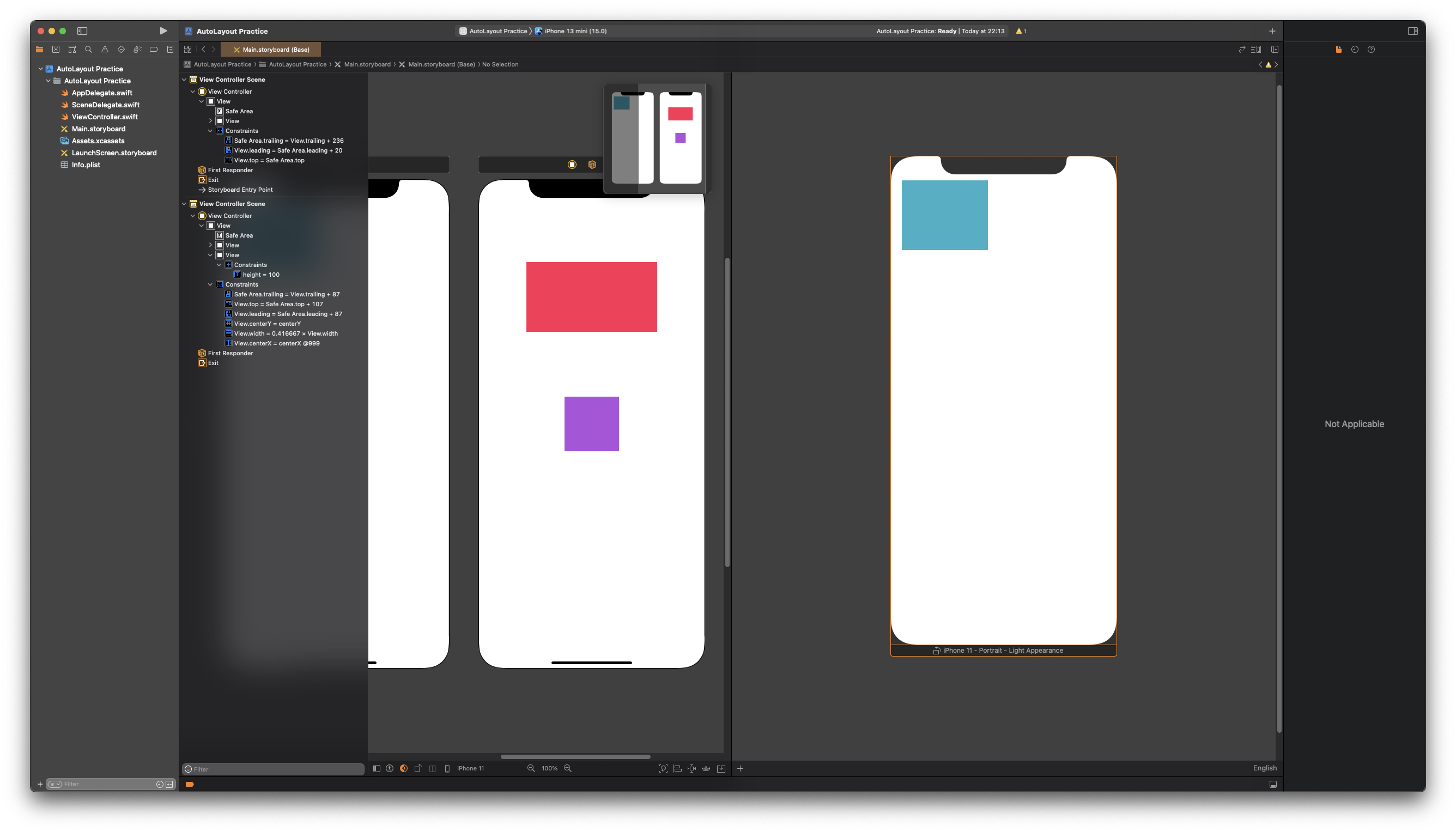Click the Run button in toolbar
The image size is (1456, 832).
[163, 31]
